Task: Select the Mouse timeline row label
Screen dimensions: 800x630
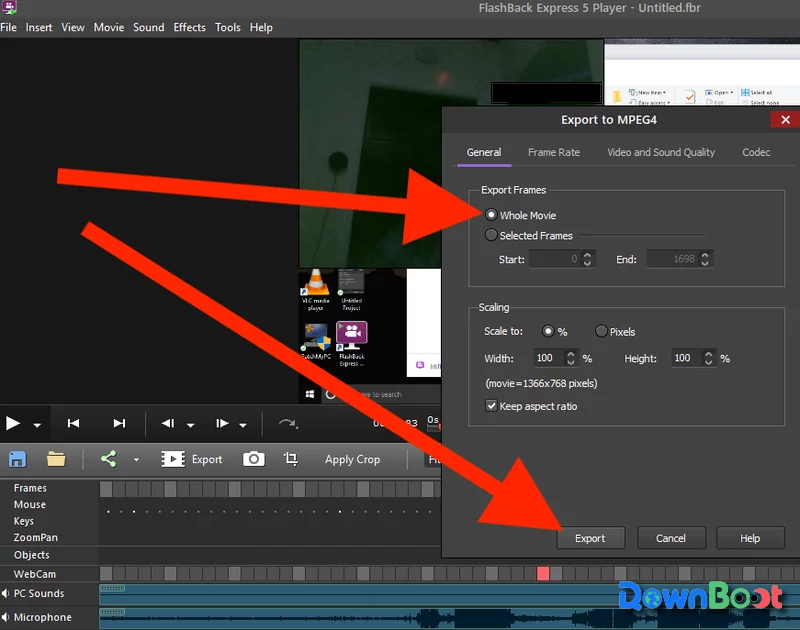Action: click(x=30, y=505)
